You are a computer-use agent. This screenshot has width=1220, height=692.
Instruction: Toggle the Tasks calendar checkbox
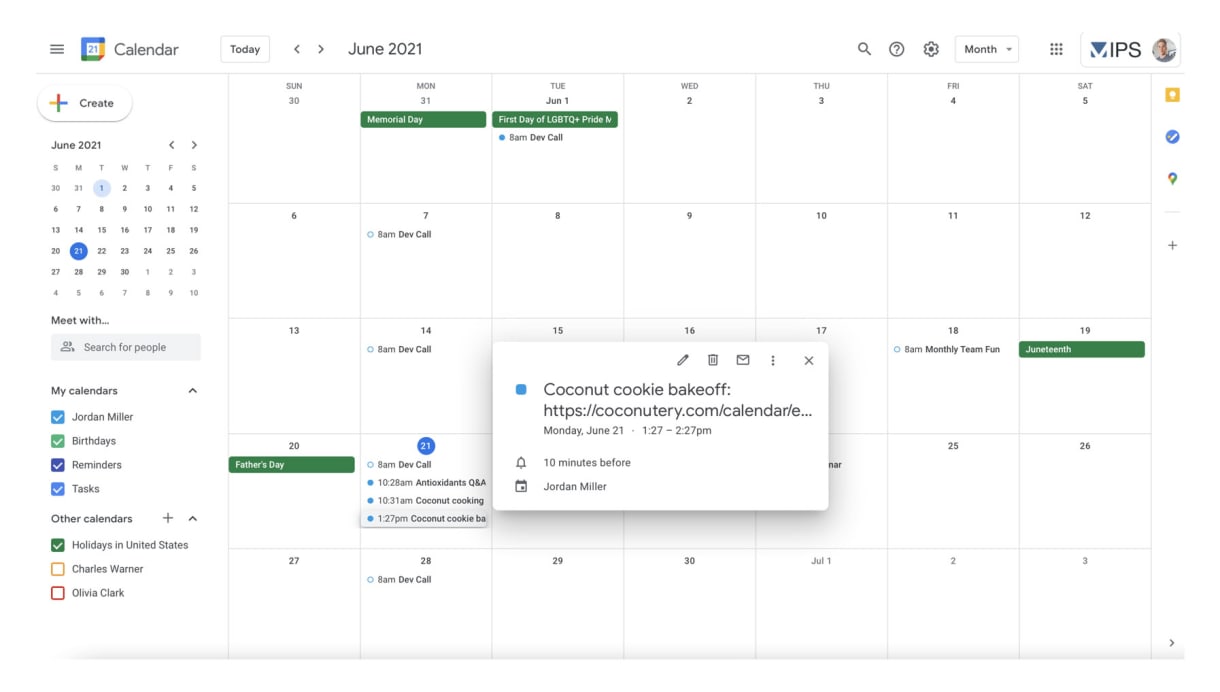(x=58, y=489)
